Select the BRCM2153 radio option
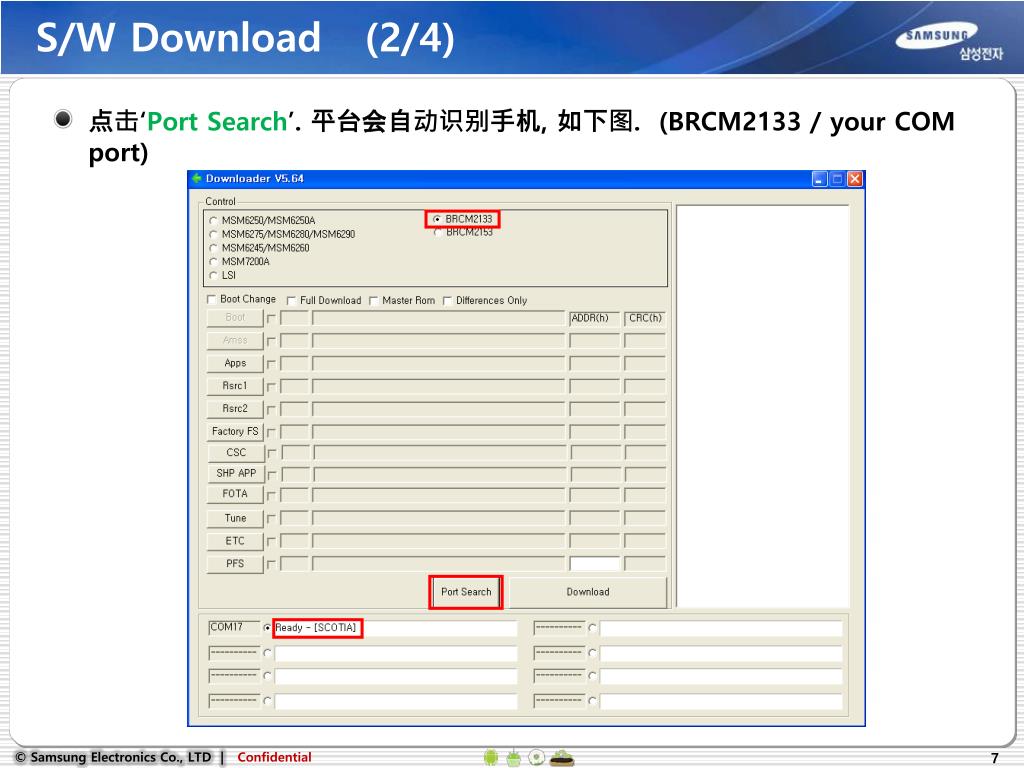This screenshot has height=768, width=1024. 437,232
